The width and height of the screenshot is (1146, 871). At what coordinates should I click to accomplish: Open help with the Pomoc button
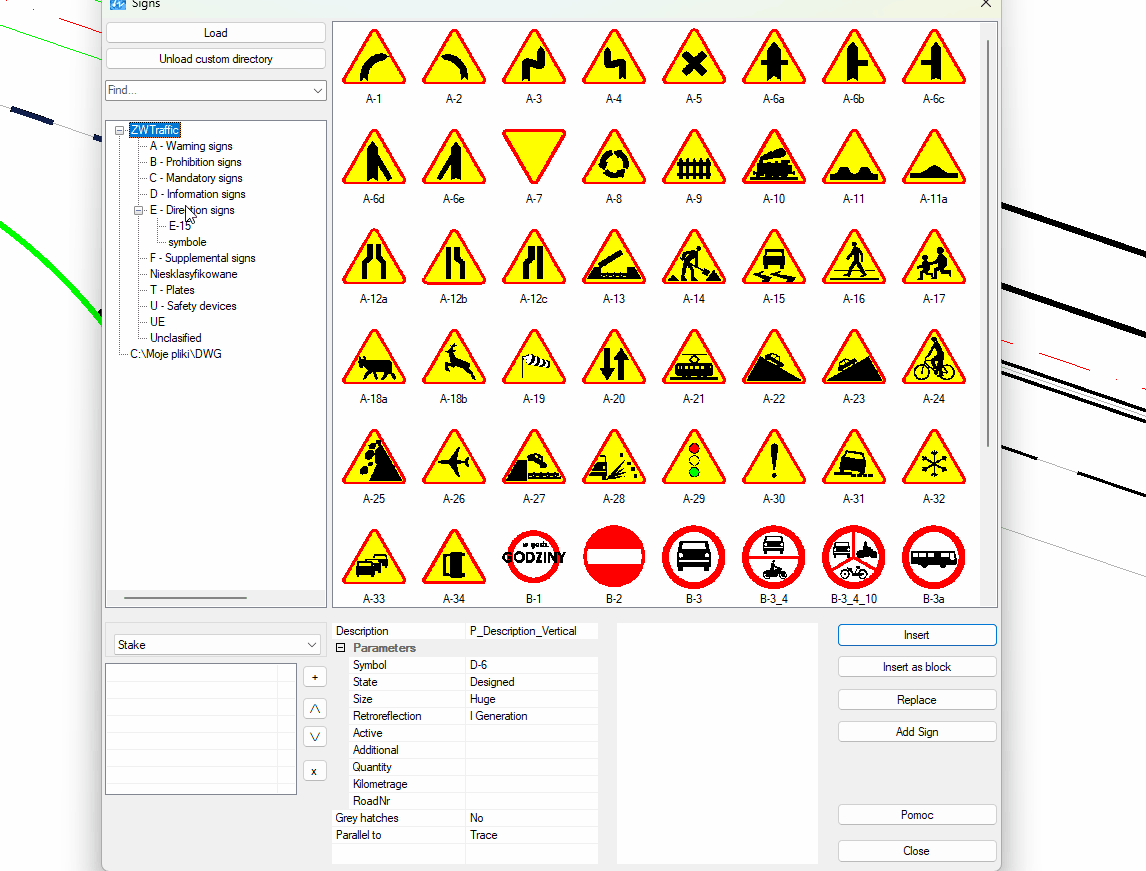click(917, 815)
